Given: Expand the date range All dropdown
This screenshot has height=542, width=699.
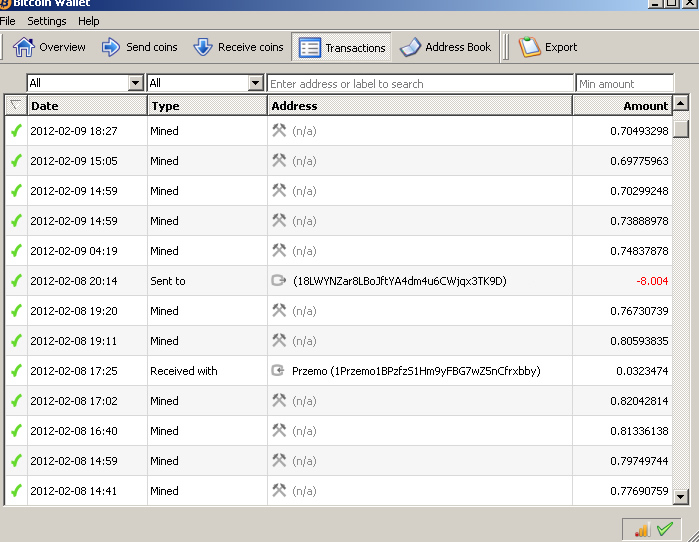Looking at the screenshot, I should [136, 83].
